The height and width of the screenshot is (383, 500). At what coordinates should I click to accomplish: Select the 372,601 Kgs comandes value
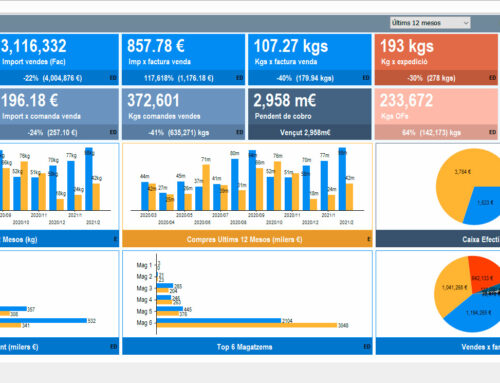(x=153, y=100)
